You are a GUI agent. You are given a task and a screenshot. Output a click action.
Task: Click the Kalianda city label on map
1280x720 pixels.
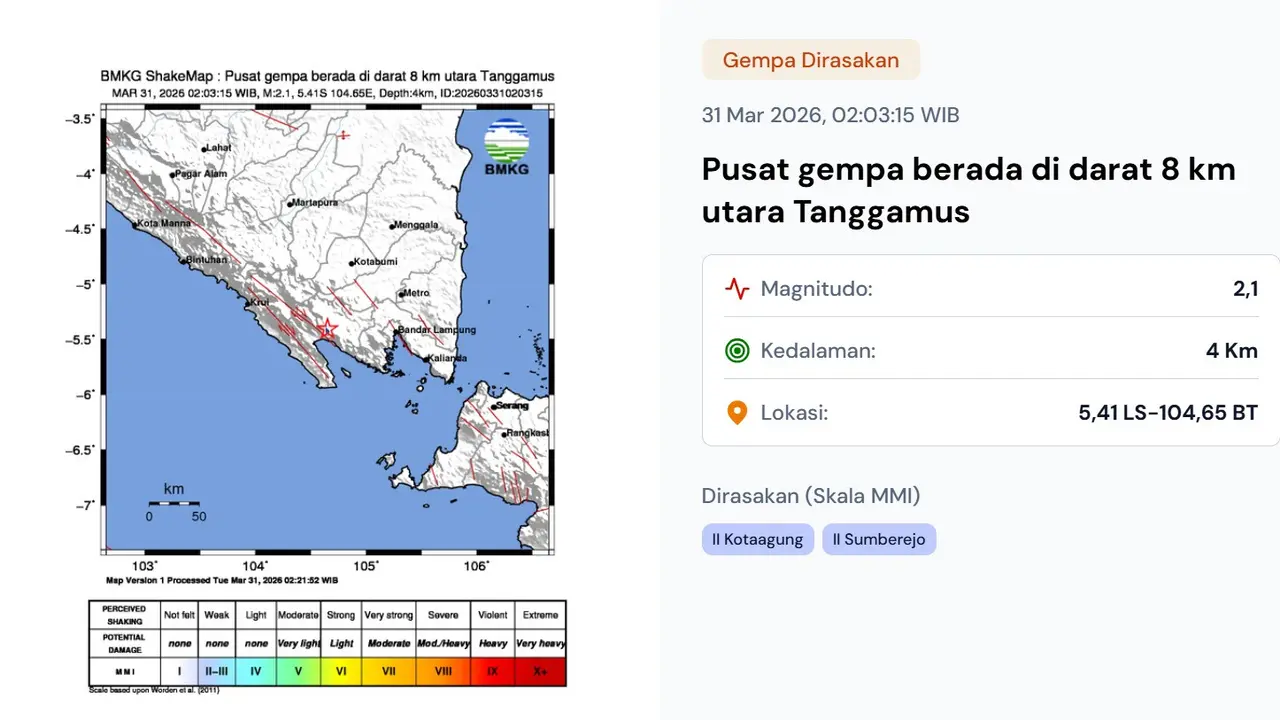coord(447,358)
